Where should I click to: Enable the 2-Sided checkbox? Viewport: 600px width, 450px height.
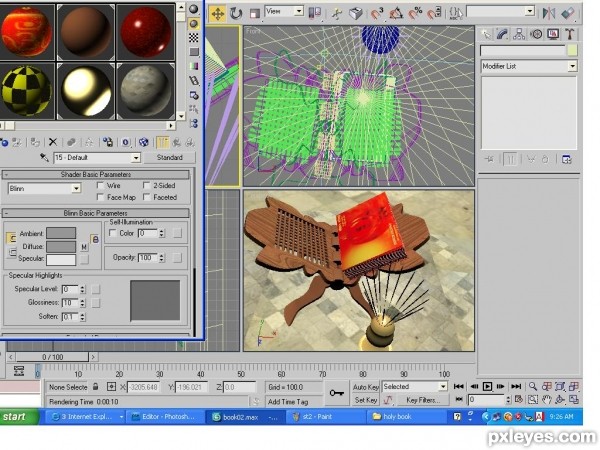(x=146, y=186)
